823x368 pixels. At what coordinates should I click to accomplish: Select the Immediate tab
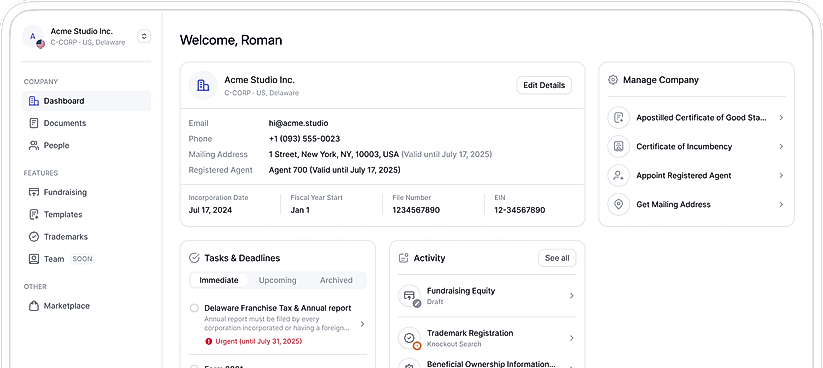tap(219, 280)
